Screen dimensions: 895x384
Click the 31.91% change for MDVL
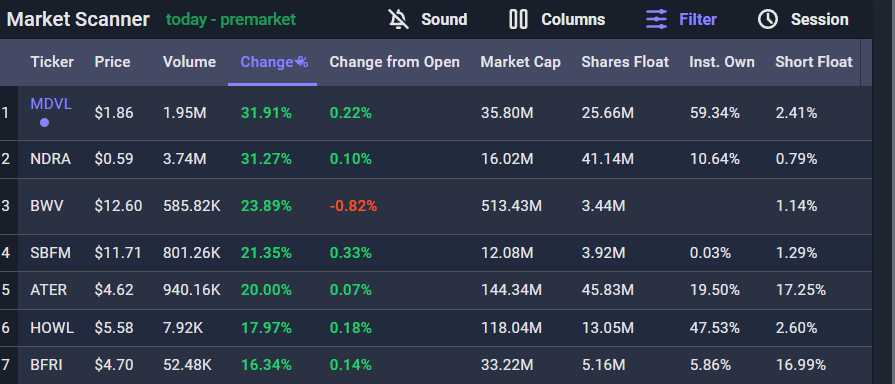click(x=266, y=113)
